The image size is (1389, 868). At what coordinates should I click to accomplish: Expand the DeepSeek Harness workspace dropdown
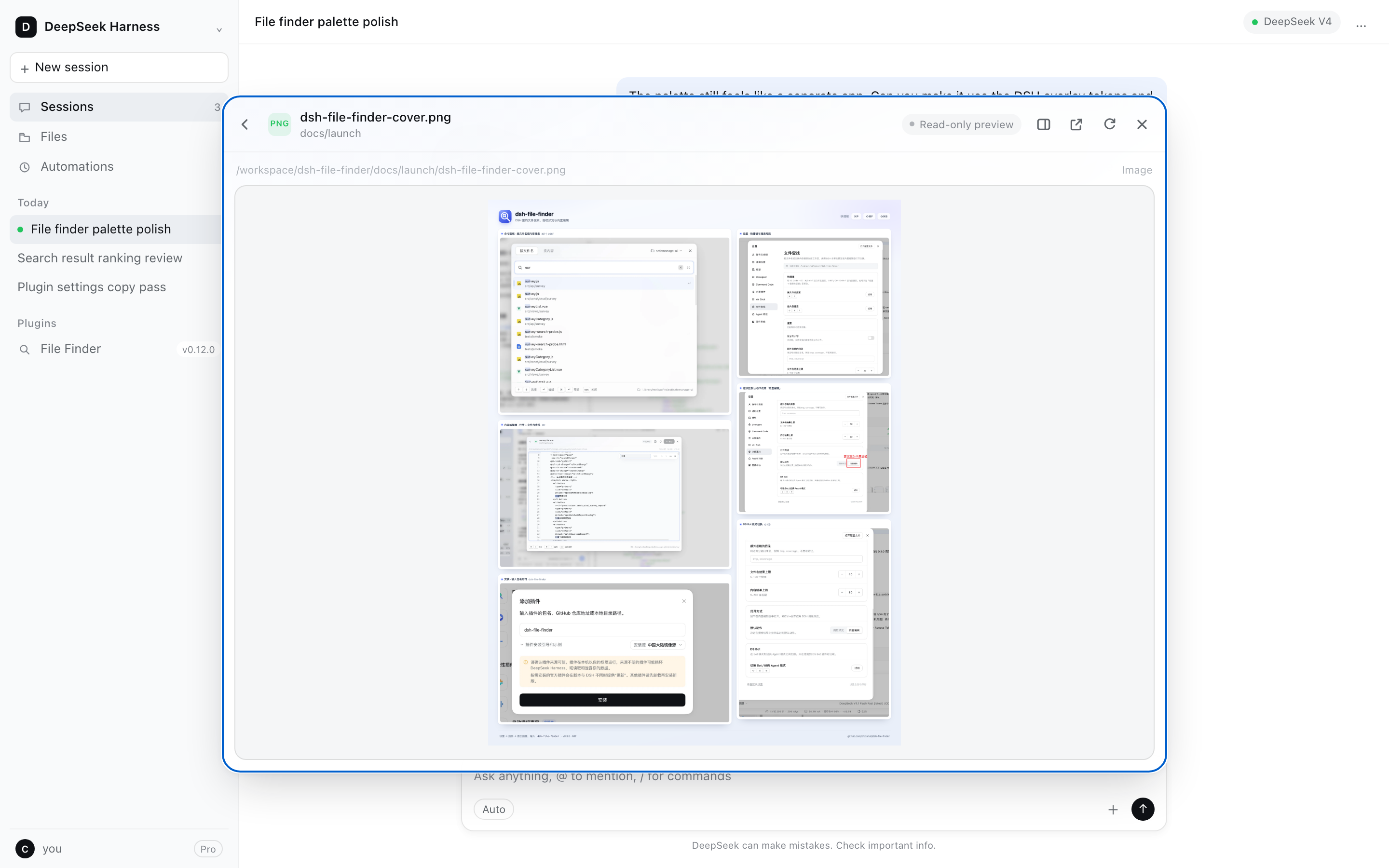tap(218, 30)
